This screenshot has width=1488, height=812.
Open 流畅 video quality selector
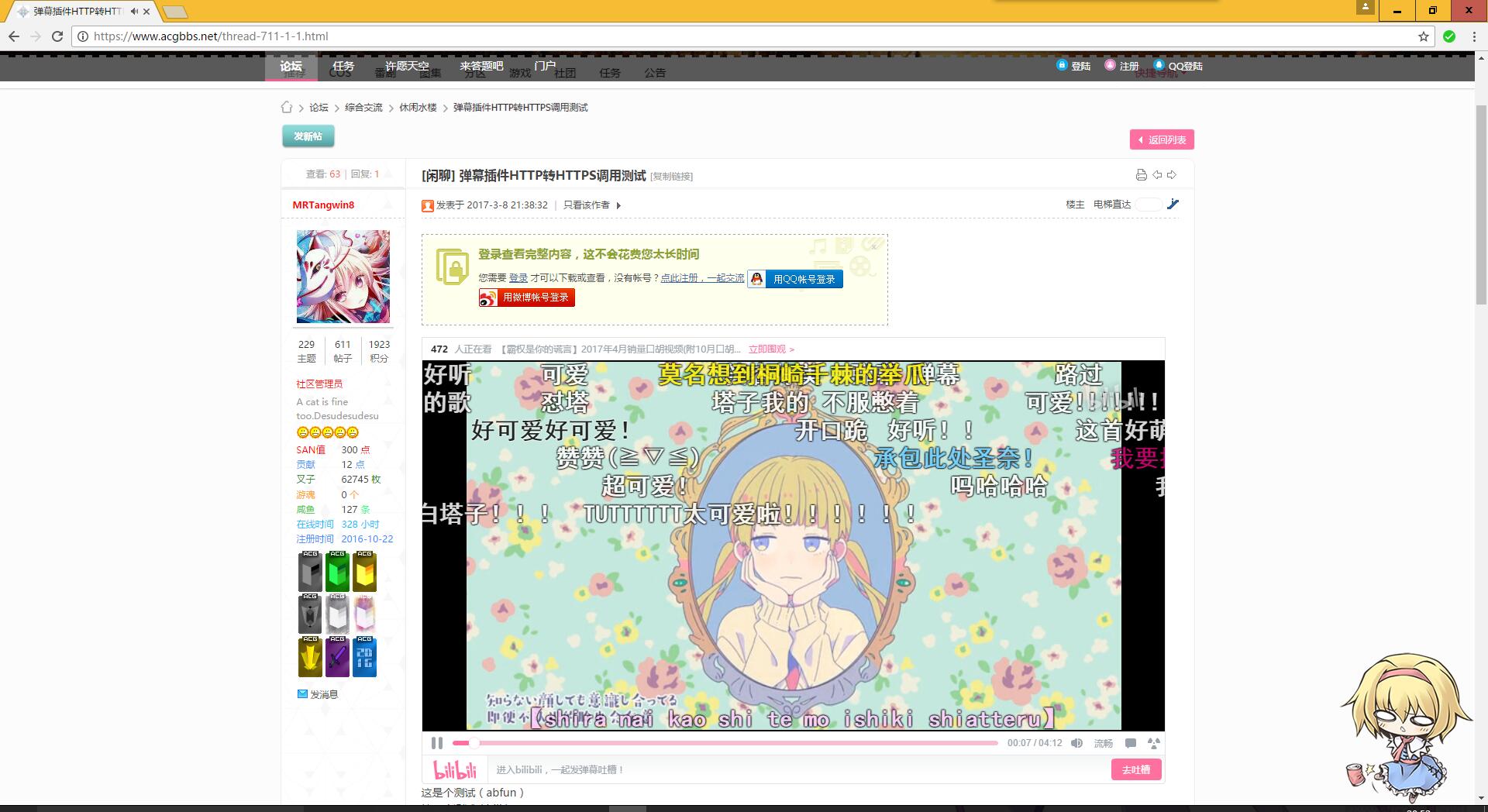[1103, 743]
